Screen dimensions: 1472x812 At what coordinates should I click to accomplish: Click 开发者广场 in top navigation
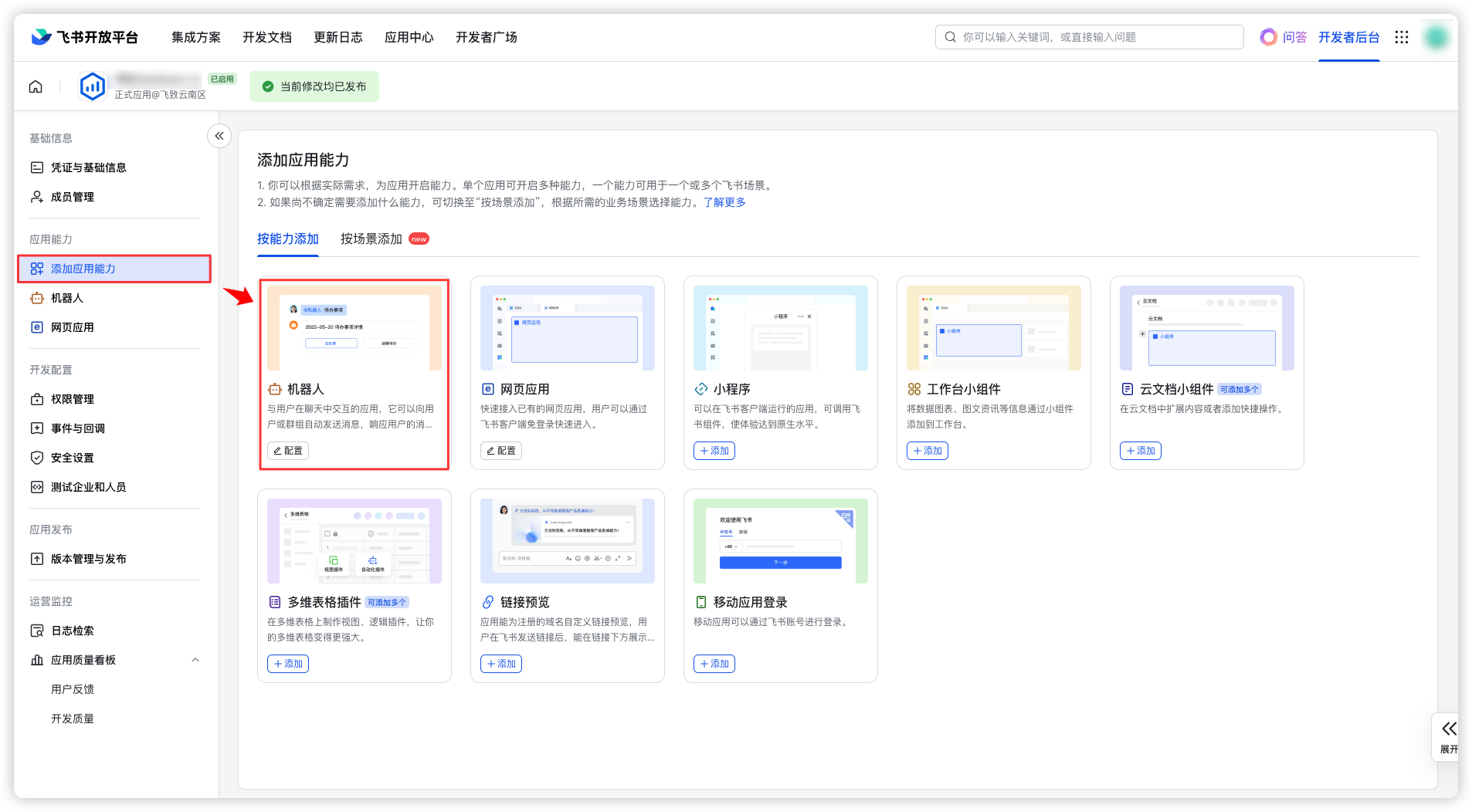(487, 37)
